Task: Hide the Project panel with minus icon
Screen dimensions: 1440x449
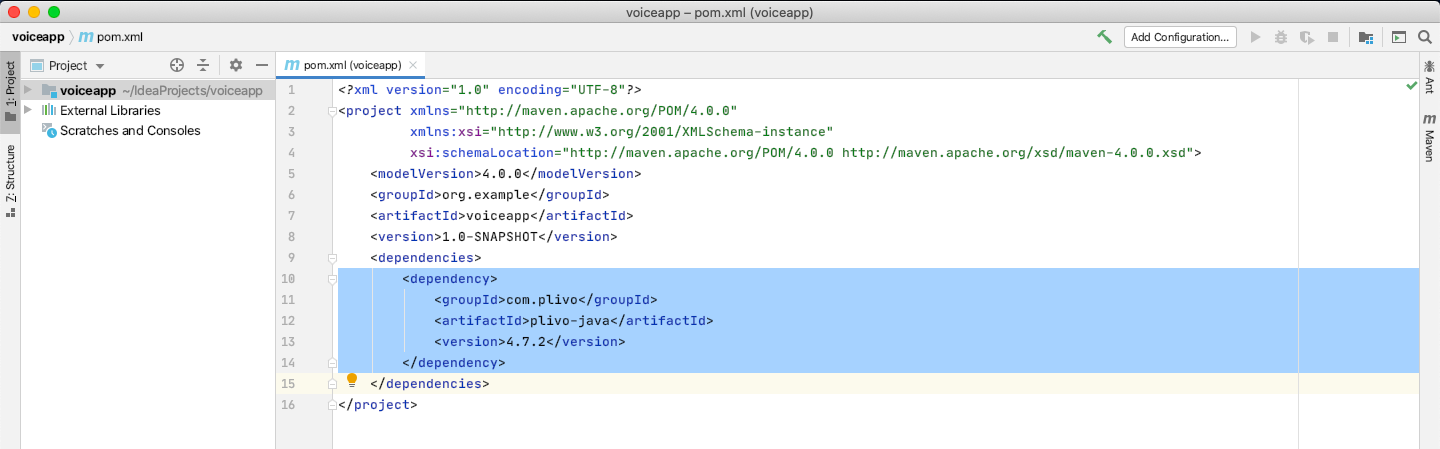Action: point(262,65)
